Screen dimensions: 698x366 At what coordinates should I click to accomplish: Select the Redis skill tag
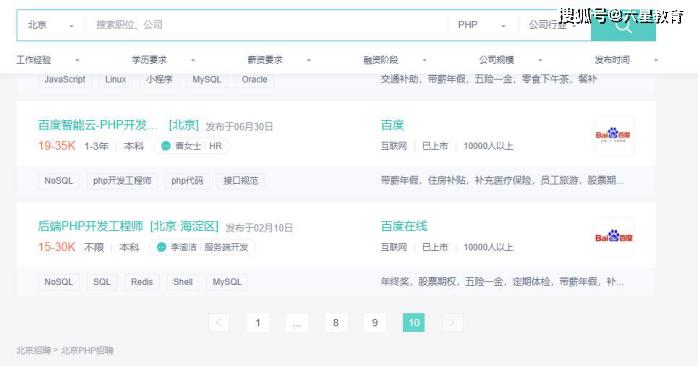coord(142,282)
